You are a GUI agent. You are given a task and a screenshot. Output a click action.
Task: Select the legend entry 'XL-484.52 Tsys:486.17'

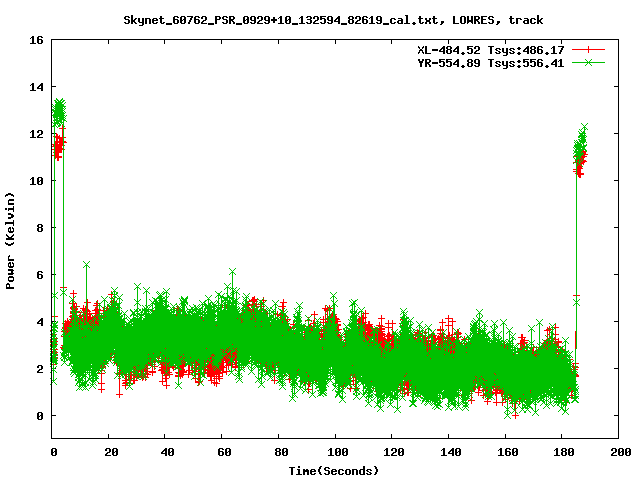(x=491, y=50)
